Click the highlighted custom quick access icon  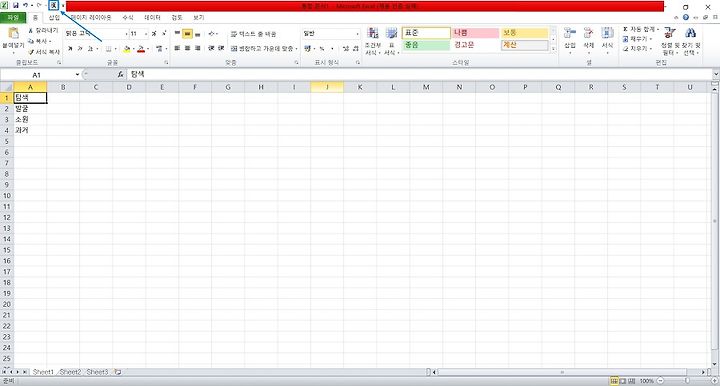[x=54, y=6]
